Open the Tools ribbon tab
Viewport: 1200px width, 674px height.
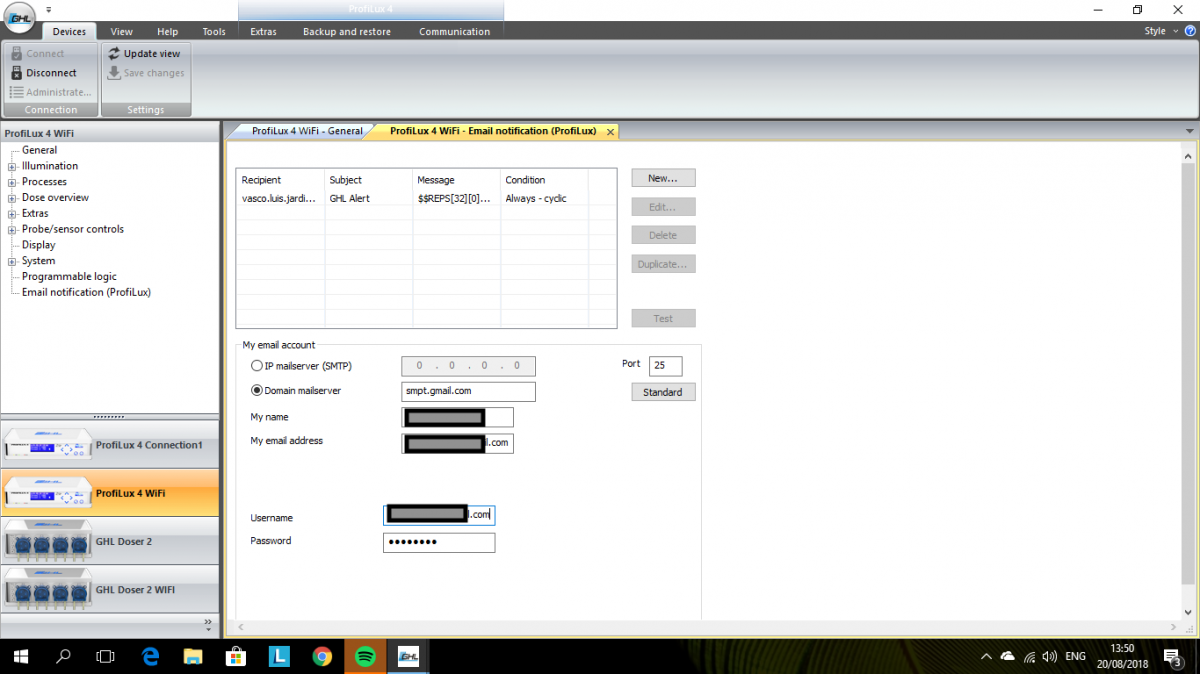(x=214, y=32)
